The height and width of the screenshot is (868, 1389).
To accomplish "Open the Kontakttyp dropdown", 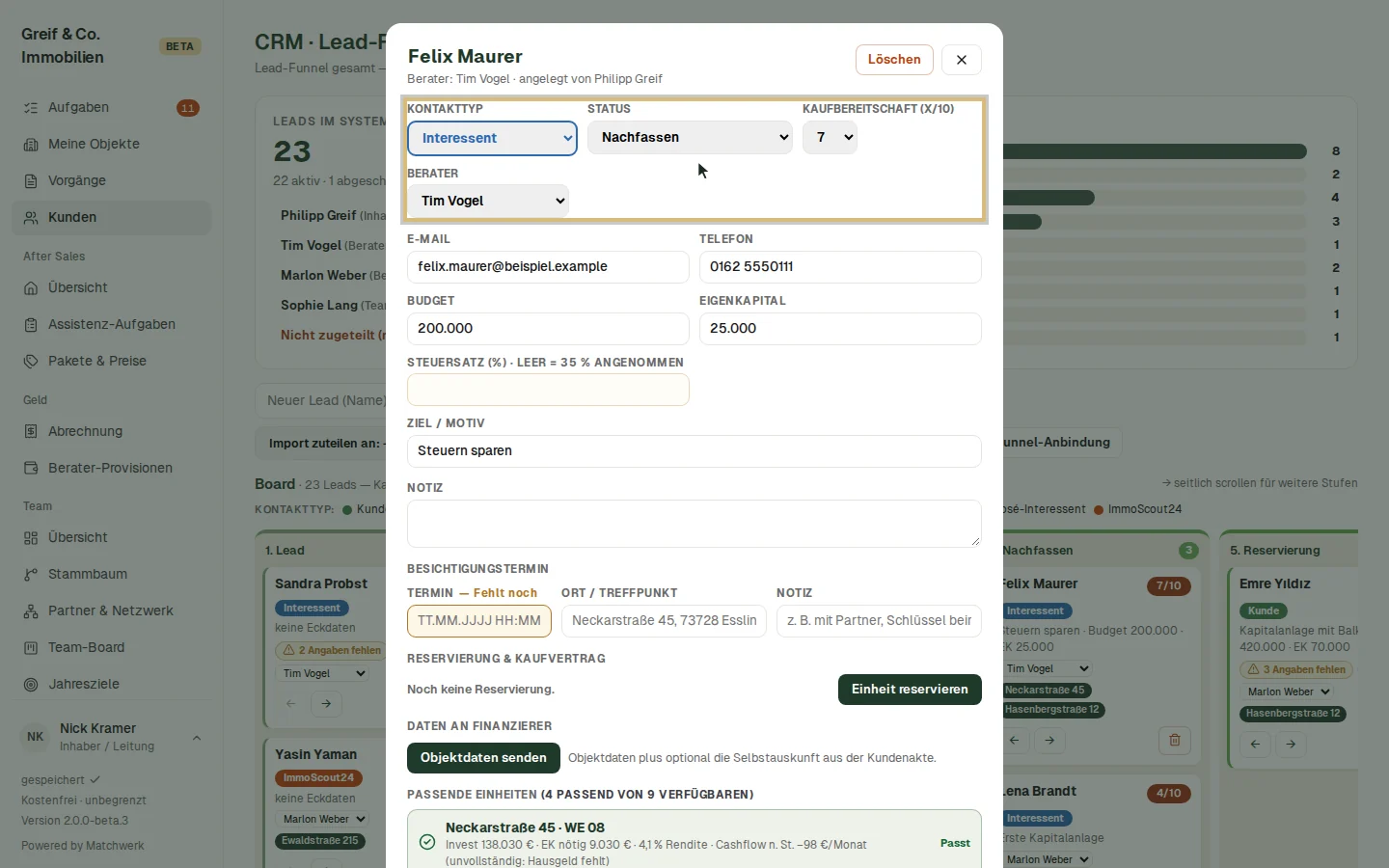I will pos(492,138).
